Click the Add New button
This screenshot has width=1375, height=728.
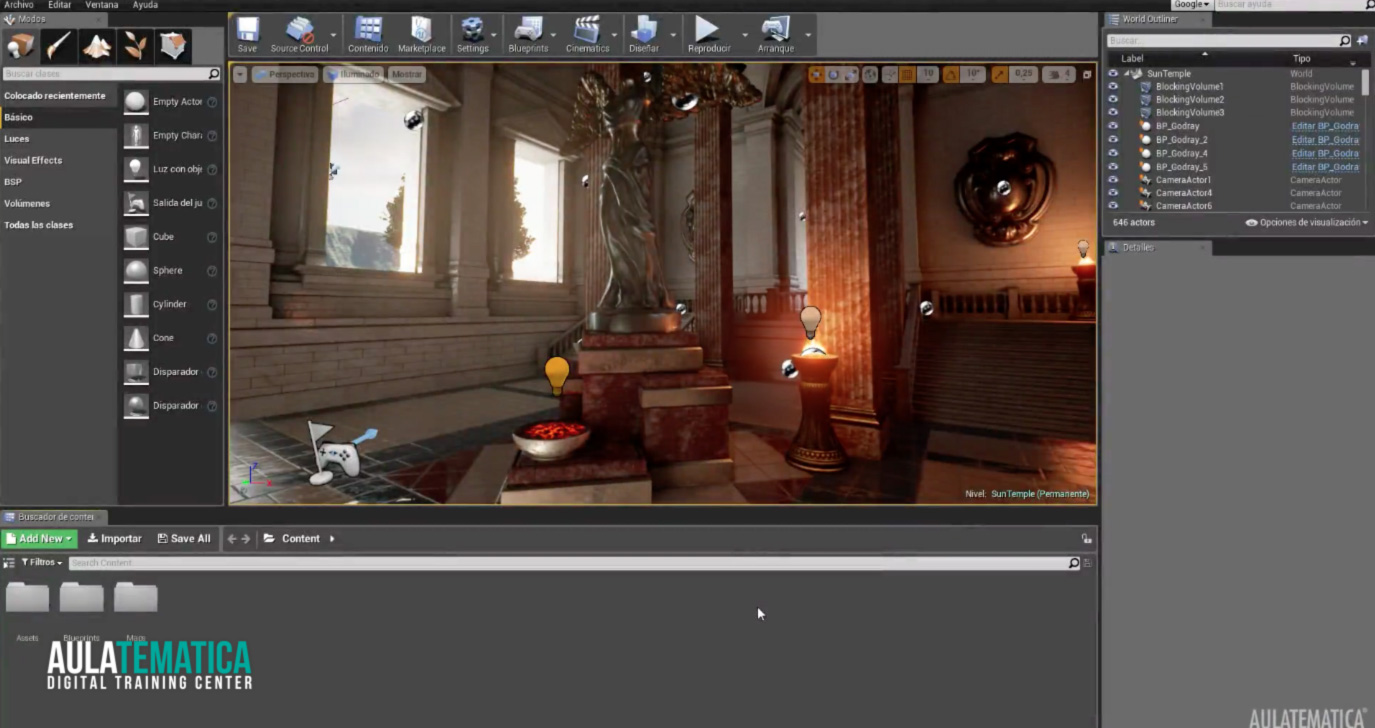[40, 539]
